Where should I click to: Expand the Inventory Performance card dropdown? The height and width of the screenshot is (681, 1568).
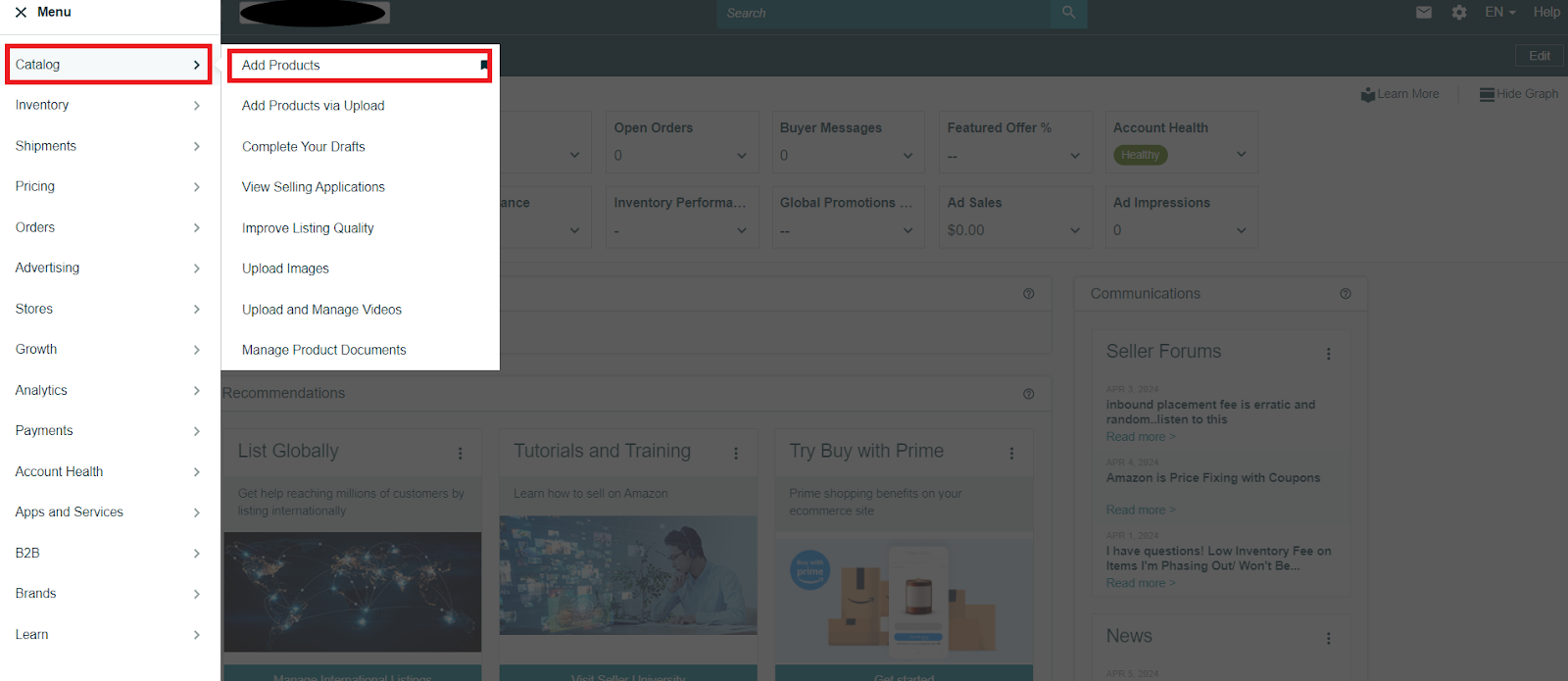(x=742, y=230)
